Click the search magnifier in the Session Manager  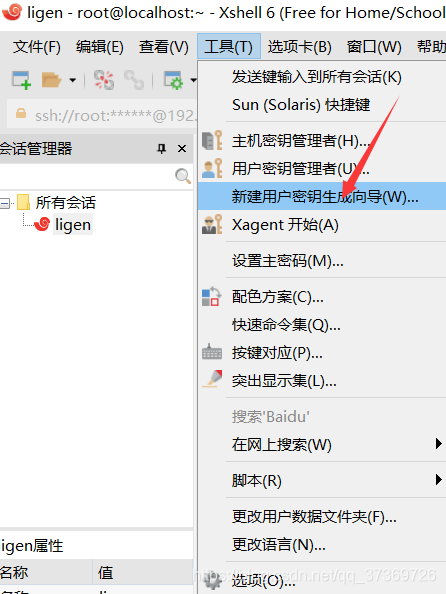pyautogui.click(x=183, y=176)
